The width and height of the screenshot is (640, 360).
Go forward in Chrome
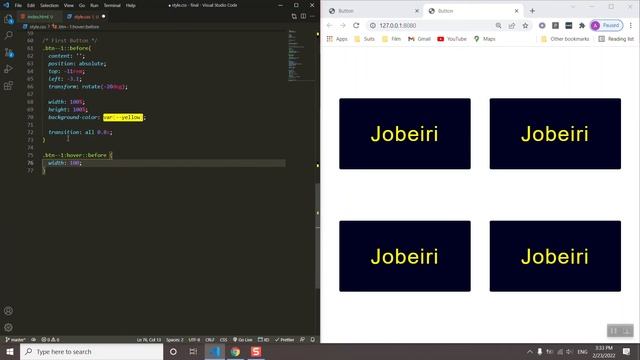(x=343, y=25)
